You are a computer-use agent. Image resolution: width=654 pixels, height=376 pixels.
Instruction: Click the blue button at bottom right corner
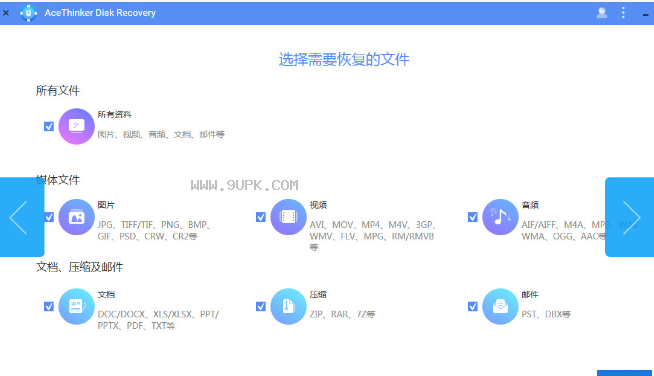(x=624, y=373)
